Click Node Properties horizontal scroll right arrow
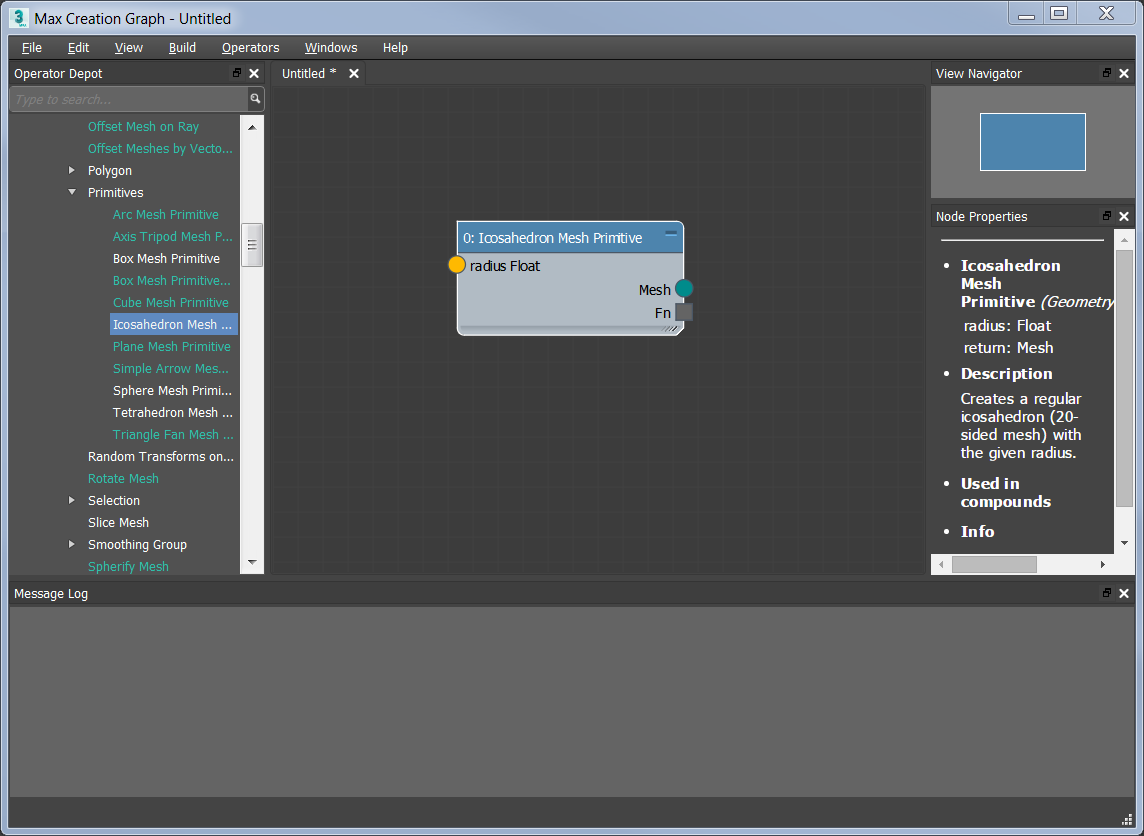 click(x=1102, y=564)
